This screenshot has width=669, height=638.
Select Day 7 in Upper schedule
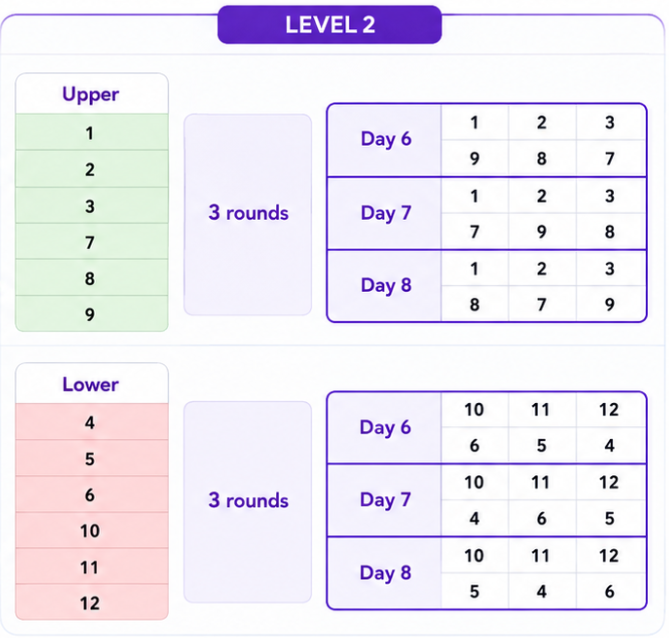click(x=384, y=213)
